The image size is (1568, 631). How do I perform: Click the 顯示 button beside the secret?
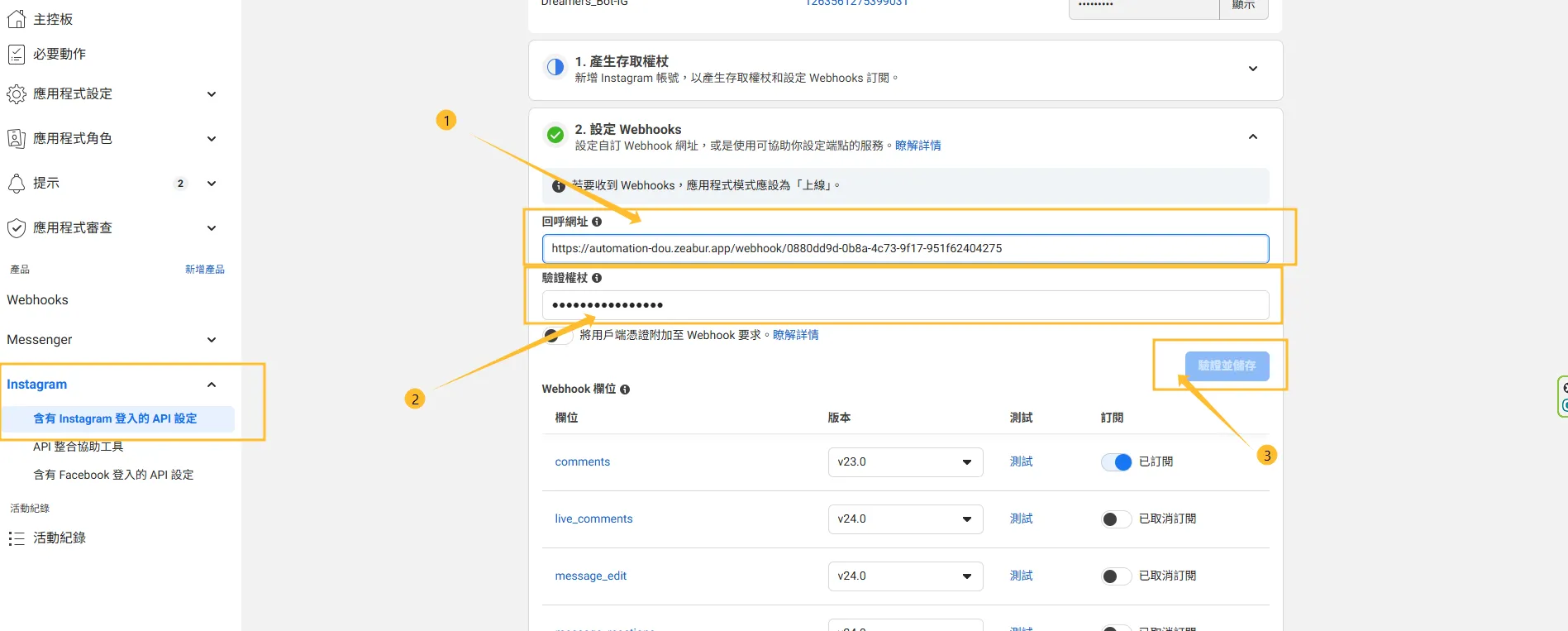(1243, 5)
